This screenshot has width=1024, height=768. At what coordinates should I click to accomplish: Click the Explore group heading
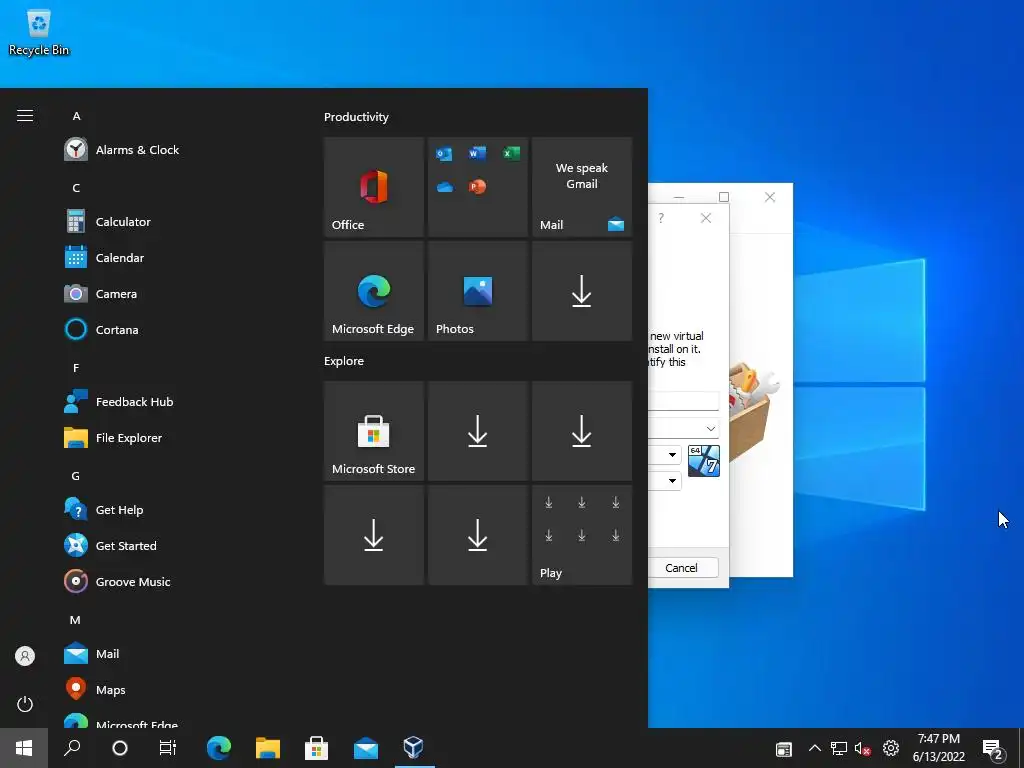[x=344, y=361]
